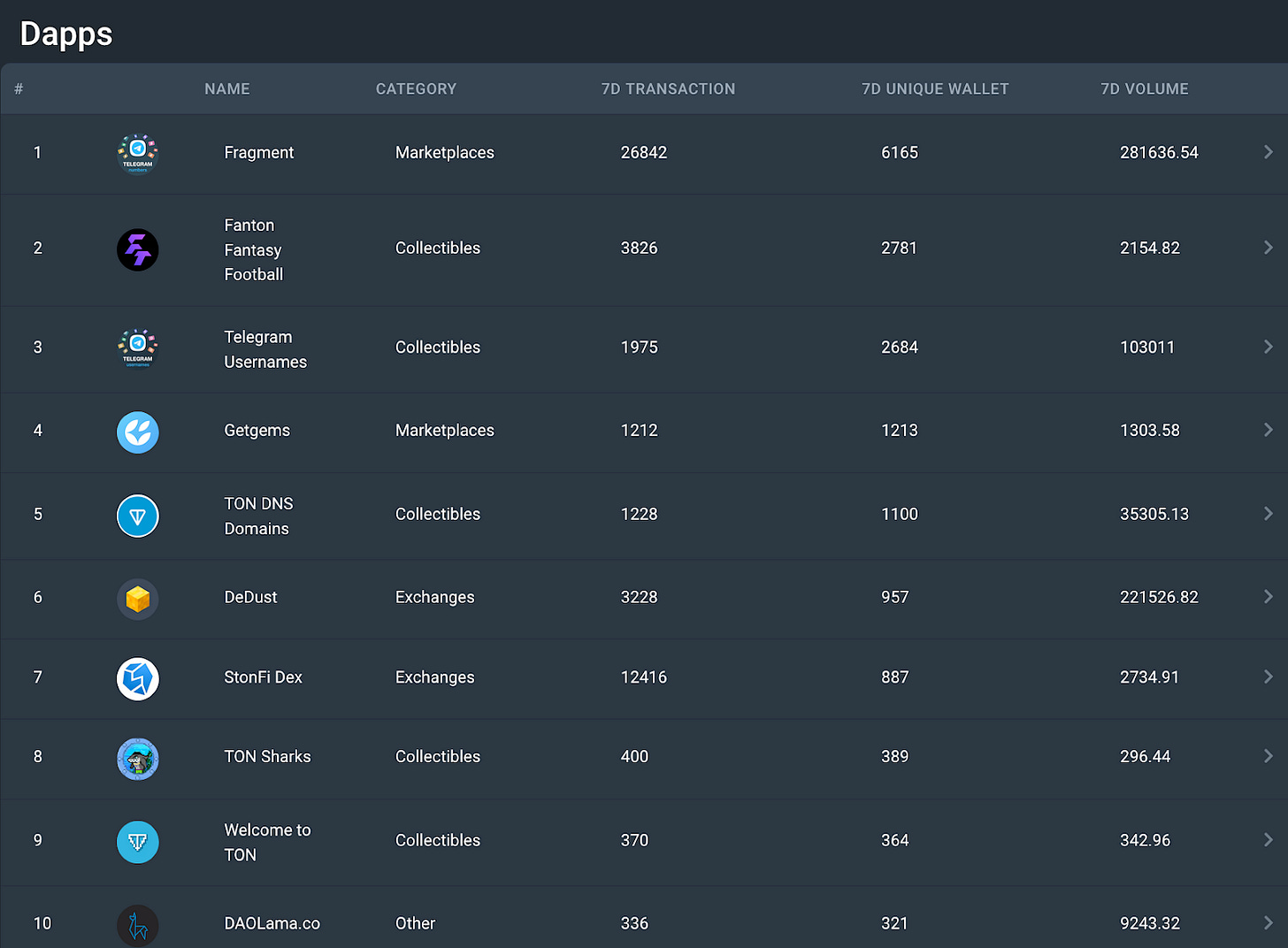Open the Welcome to TON name

coord(268,842)
